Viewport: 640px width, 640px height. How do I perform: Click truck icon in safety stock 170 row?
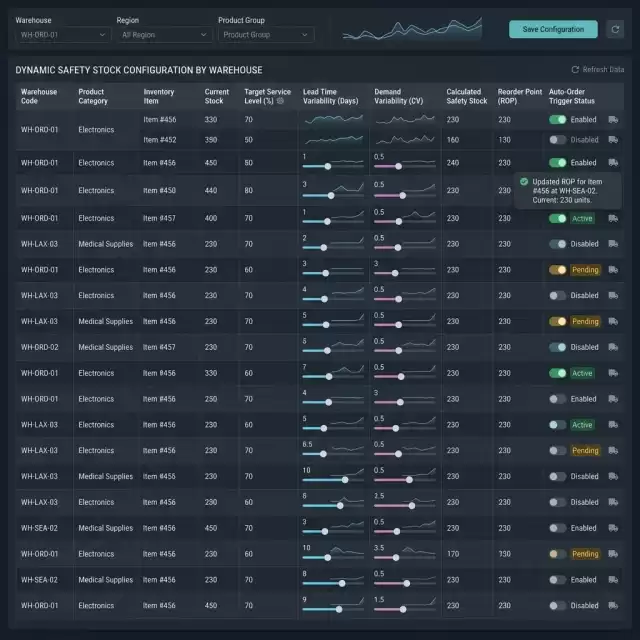[613, 553]
